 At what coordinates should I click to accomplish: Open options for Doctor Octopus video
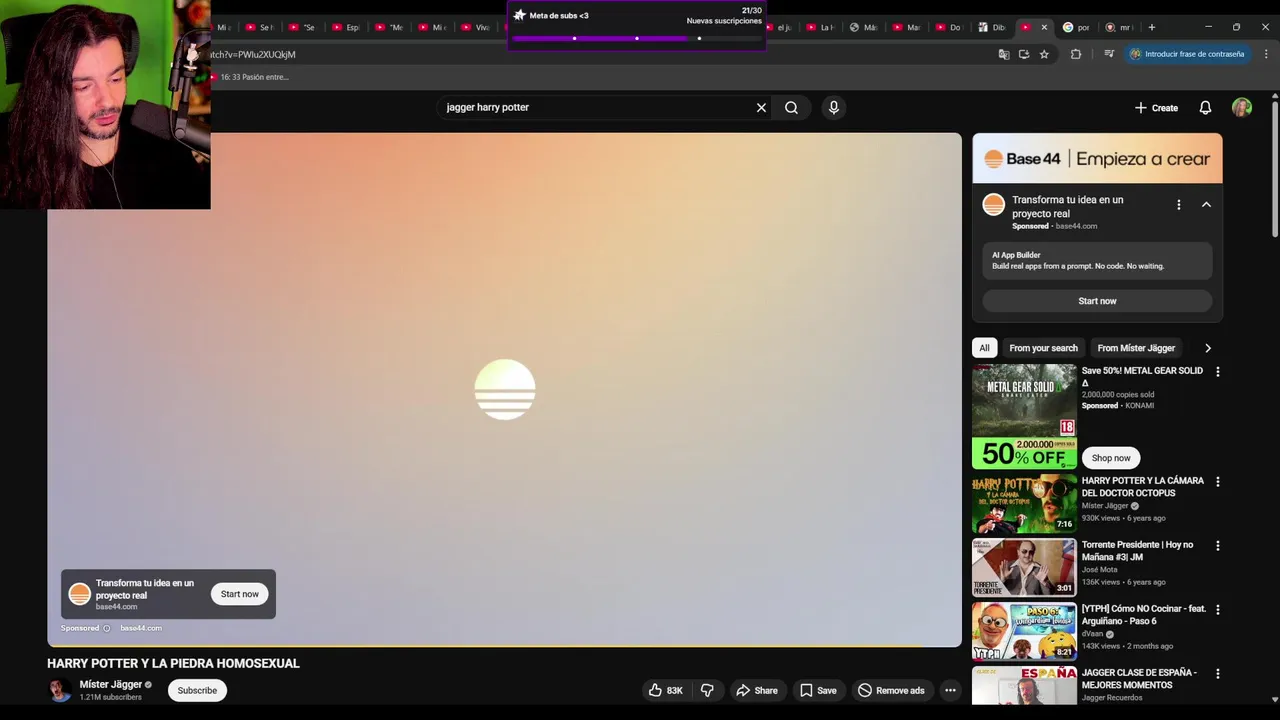tap(1217, 481)
